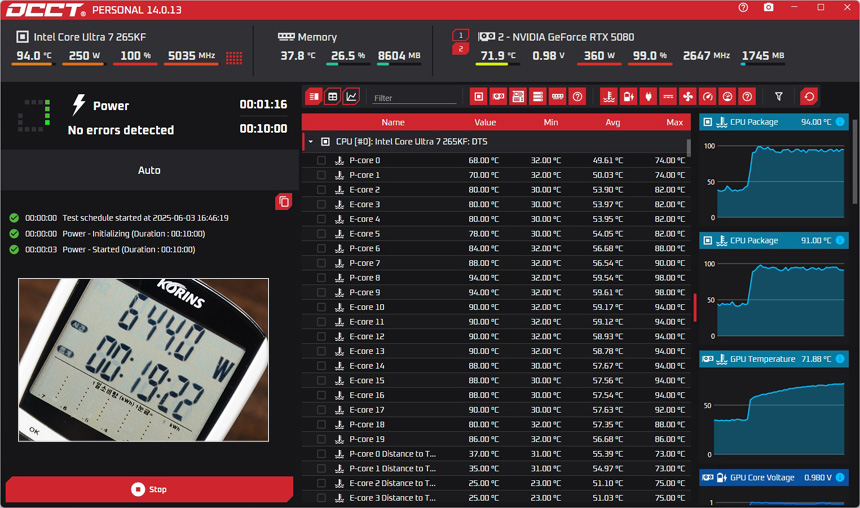Switch to the graph view mode
This screenshot has width=860, height=508.
[351, 97]
